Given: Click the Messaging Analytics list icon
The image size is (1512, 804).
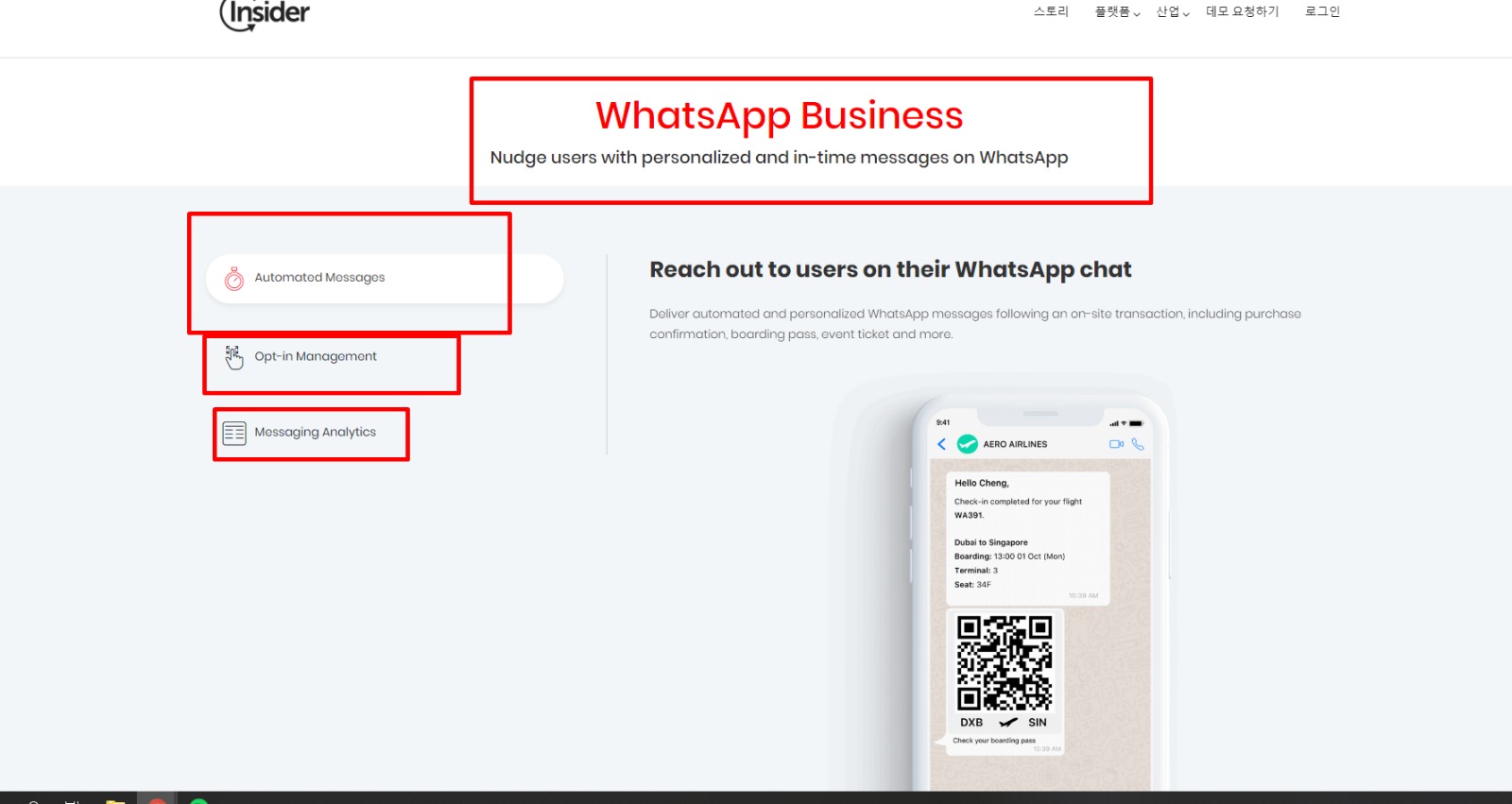Looking at the screenshot, I should pyautogui.click(x=234, y=433).
